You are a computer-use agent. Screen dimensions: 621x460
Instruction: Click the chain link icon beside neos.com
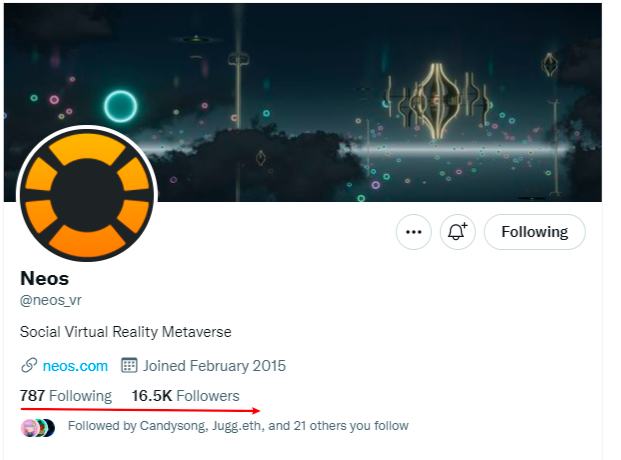click(x=29, y=366)
